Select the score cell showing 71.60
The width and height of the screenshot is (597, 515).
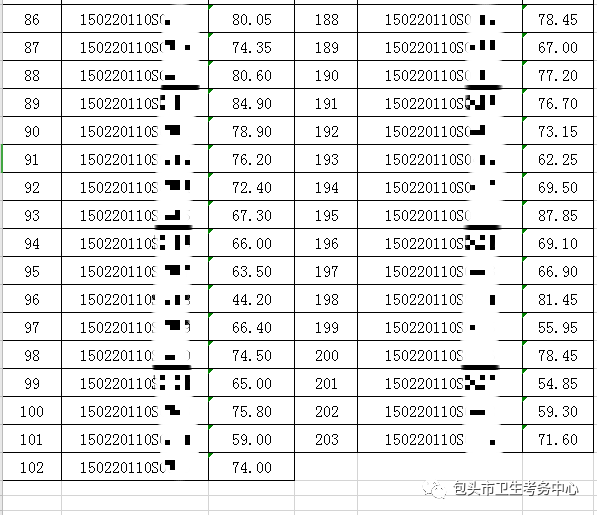click(557, 439)
